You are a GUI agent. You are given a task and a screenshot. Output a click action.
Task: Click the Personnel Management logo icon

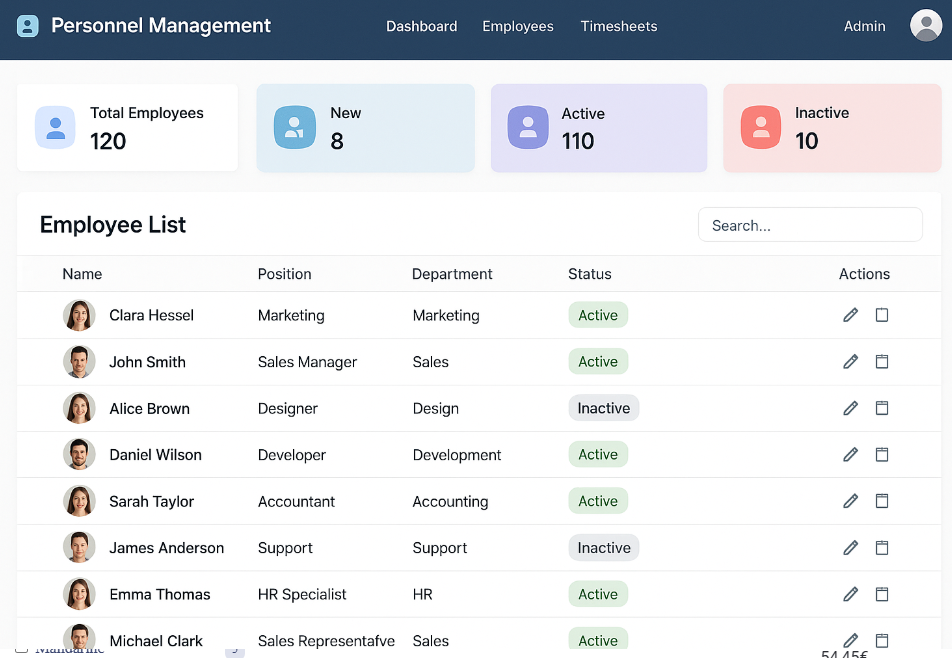(28, 26)
